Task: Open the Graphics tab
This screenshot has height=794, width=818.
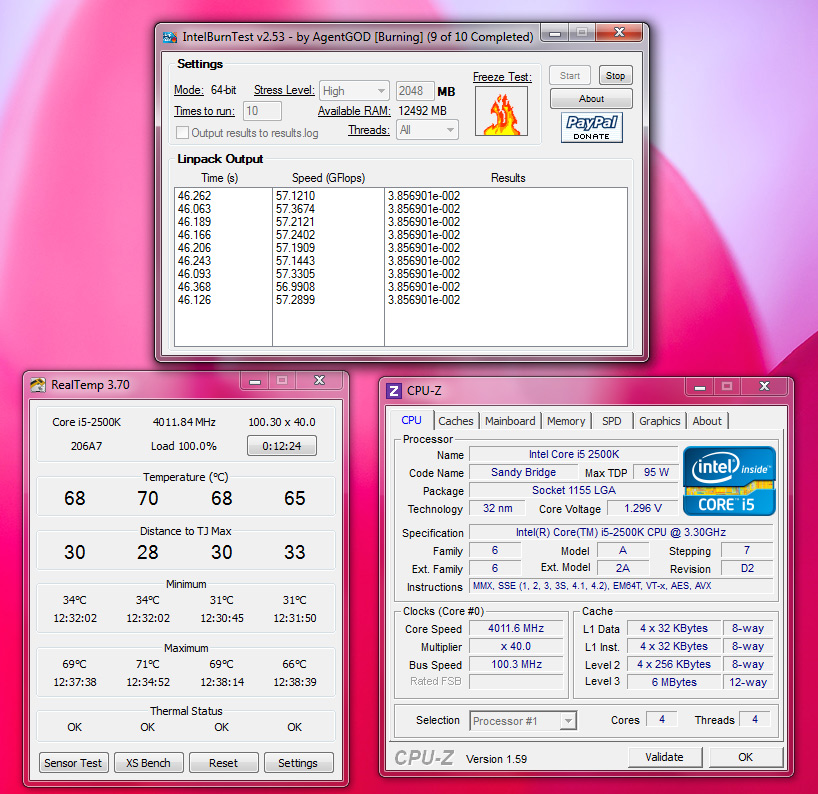Action: point(659,421)
